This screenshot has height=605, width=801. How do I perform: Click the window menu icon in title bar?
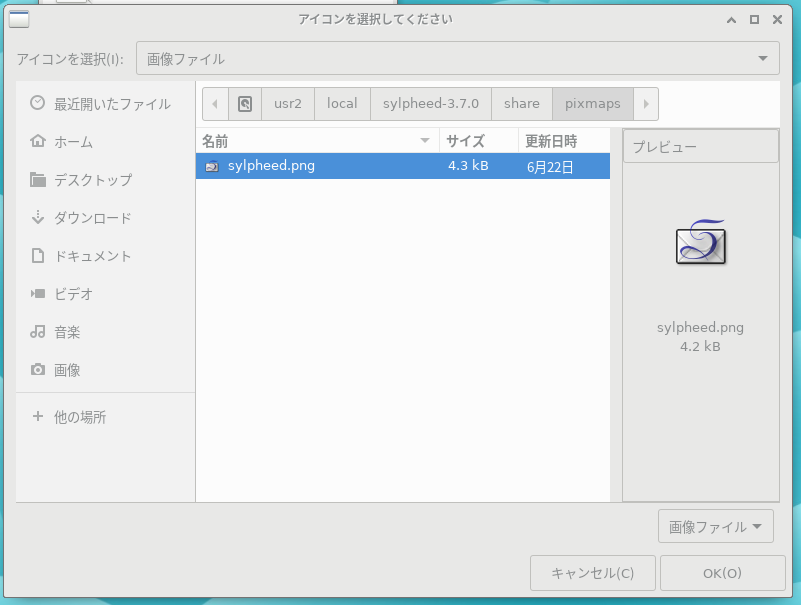[x=19, y=19]
